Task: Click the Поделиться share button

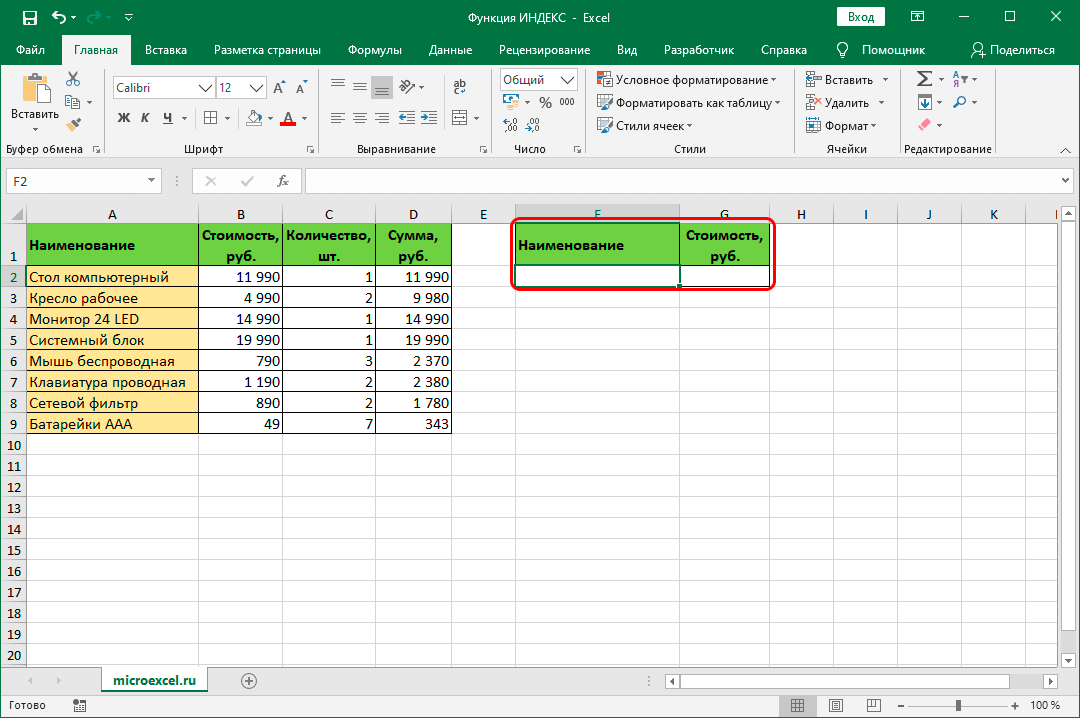Action: (1012, 50)
